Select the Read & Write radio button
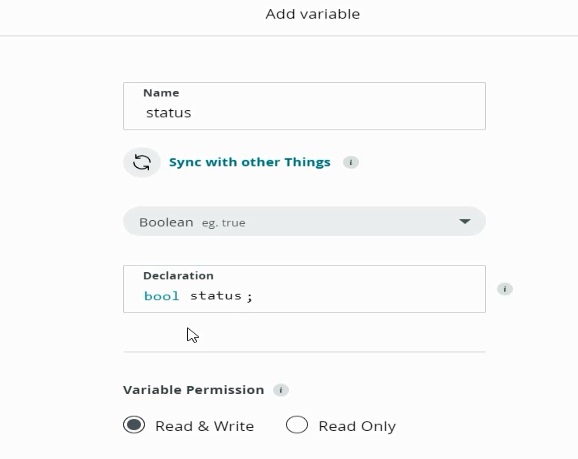This screenshot has height=459, width=578. 134,425
